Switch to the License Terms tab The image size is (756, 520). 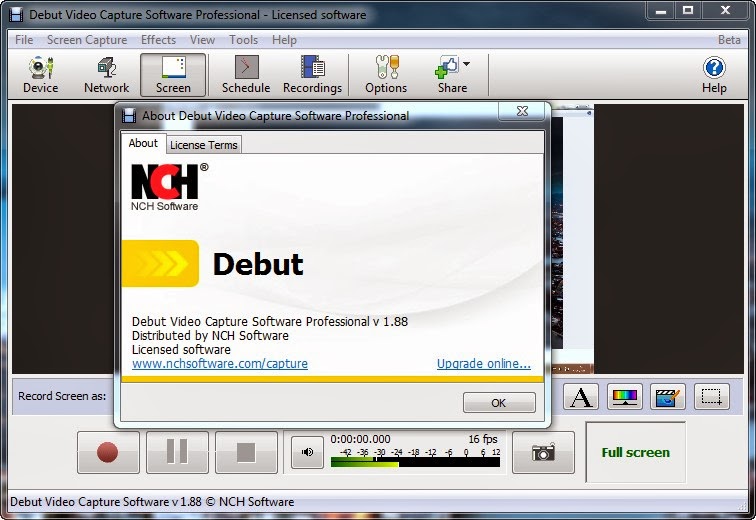click(203, 145)
